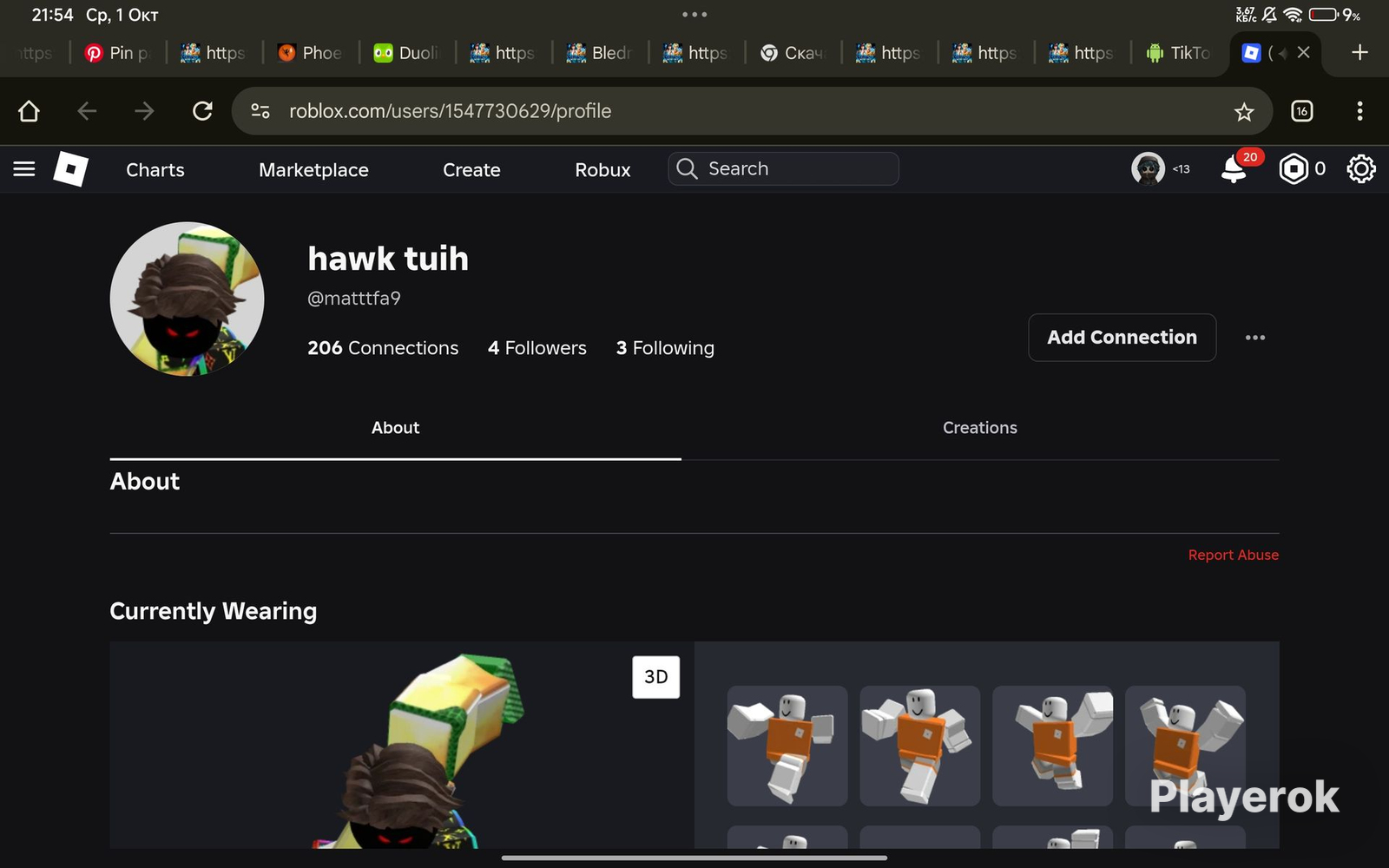This screenshot has width=1389, height=868.
Task: Open the notifications bell
Action: [1234, 169]
